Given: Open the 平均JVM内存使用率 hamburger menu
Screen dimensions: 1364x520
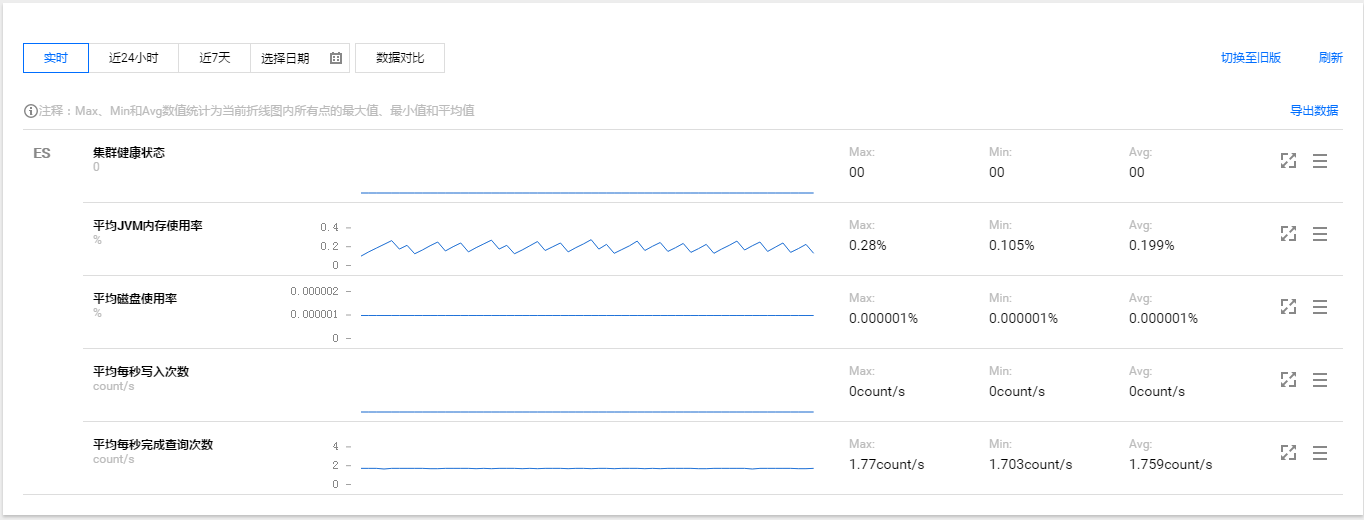Looking at the screenshot, I should [1320, 234].
